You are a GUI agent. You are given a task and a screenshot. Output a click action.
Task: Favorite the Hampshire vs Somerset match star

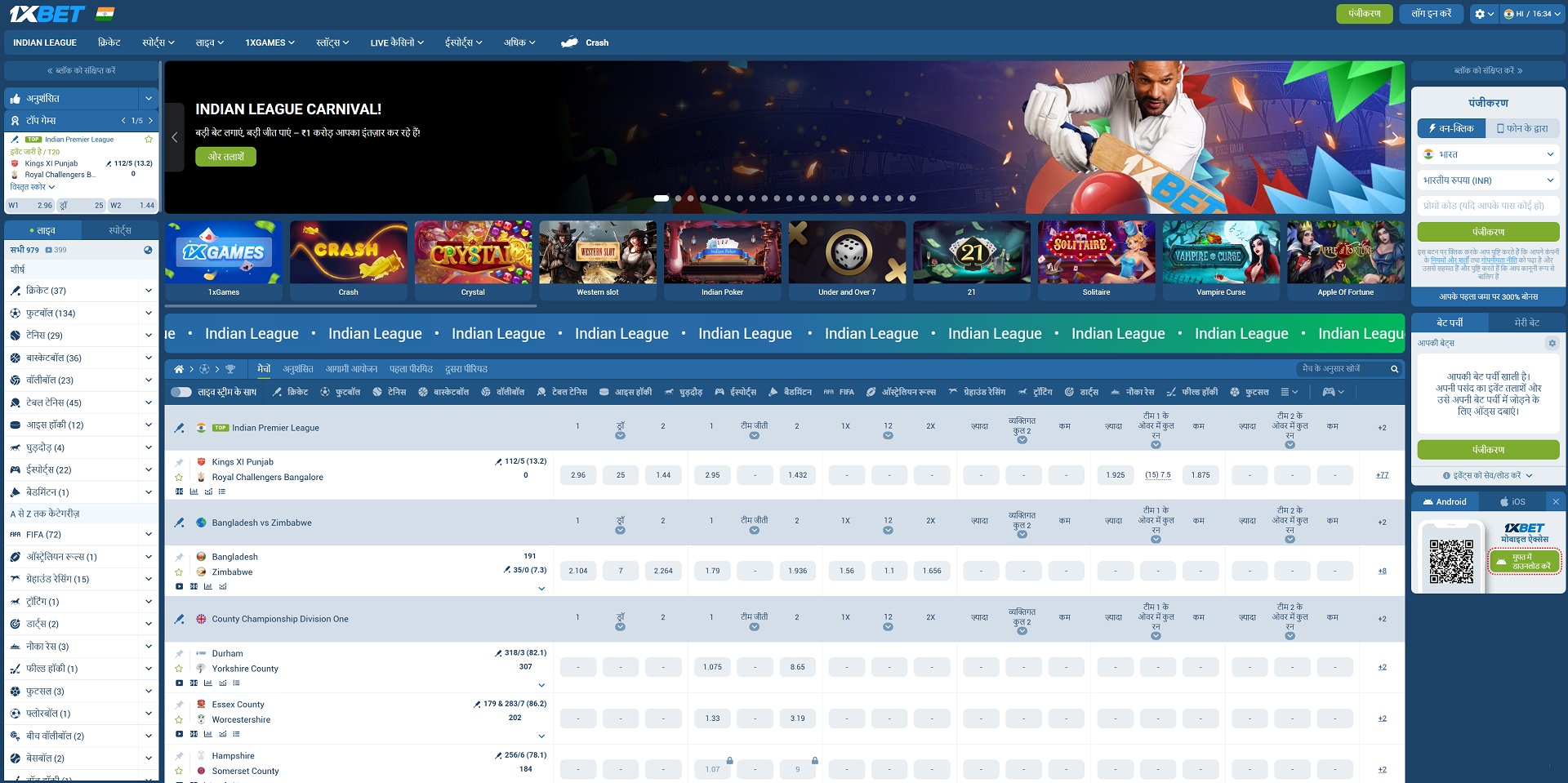(179, 771)
